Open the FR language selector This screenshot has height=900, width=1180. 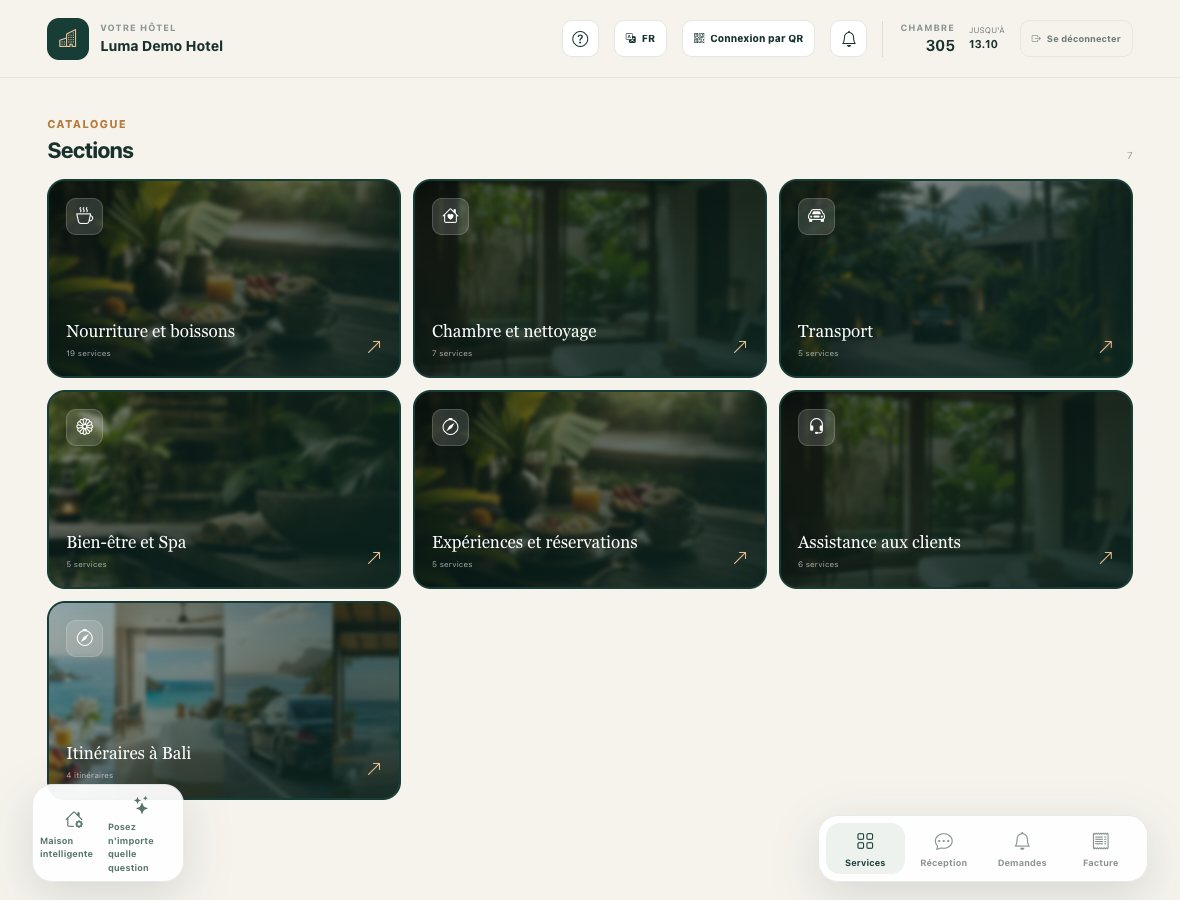(x=640, y=38)
